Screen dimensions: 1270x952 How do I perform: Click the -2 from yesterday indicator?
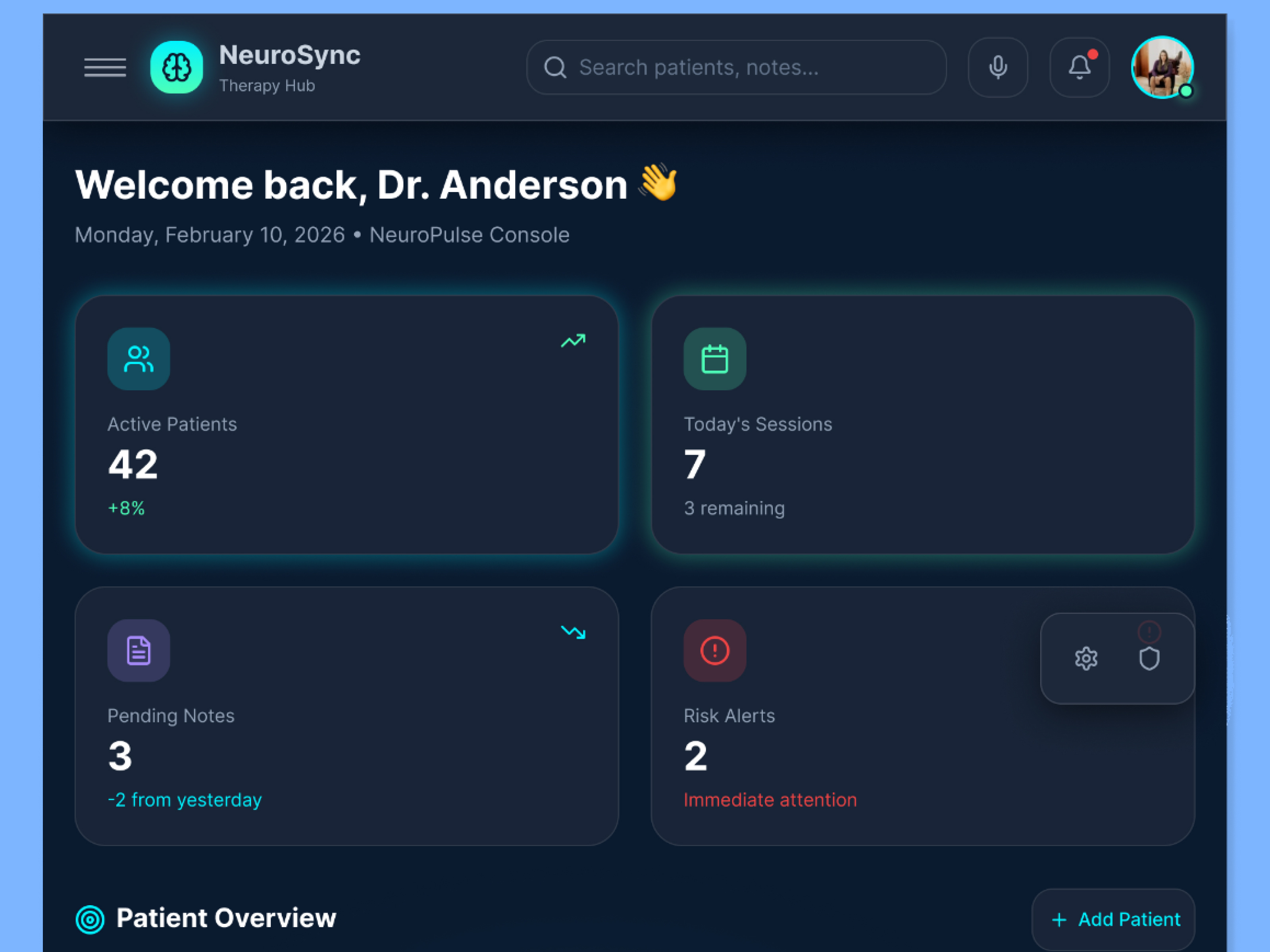pyautogui.click(x=184, y=799)
